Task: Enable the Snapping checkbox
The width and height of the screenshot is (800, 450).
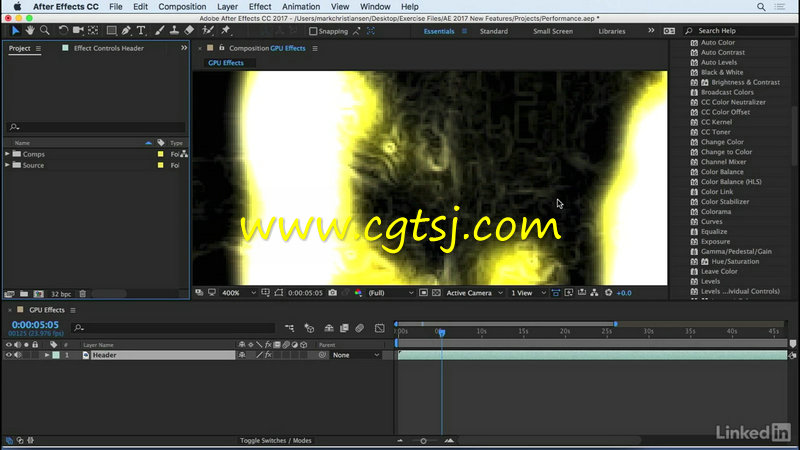Action: point(313,31)
